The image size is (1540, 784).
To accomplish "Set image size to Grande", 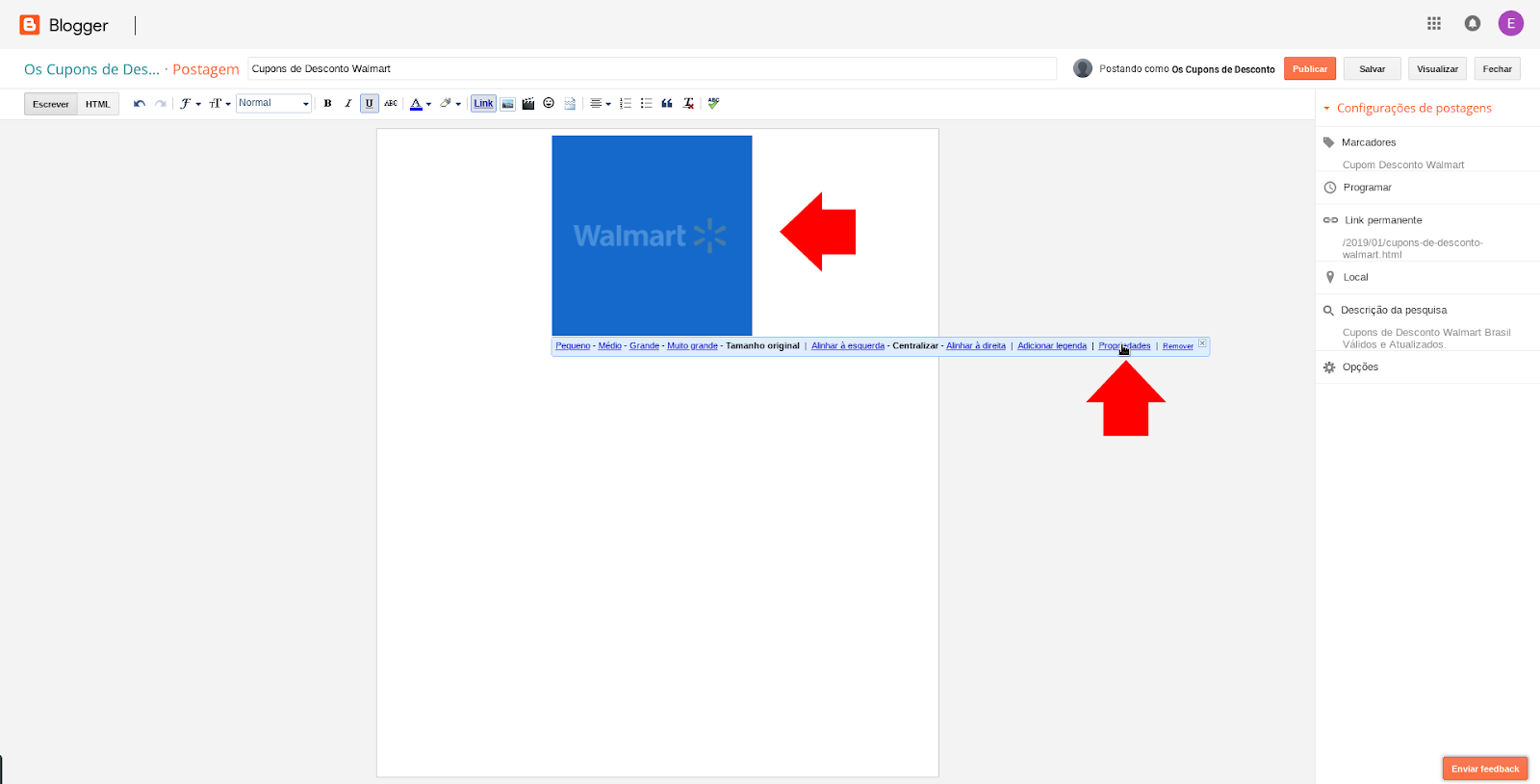I will point(644,346).
